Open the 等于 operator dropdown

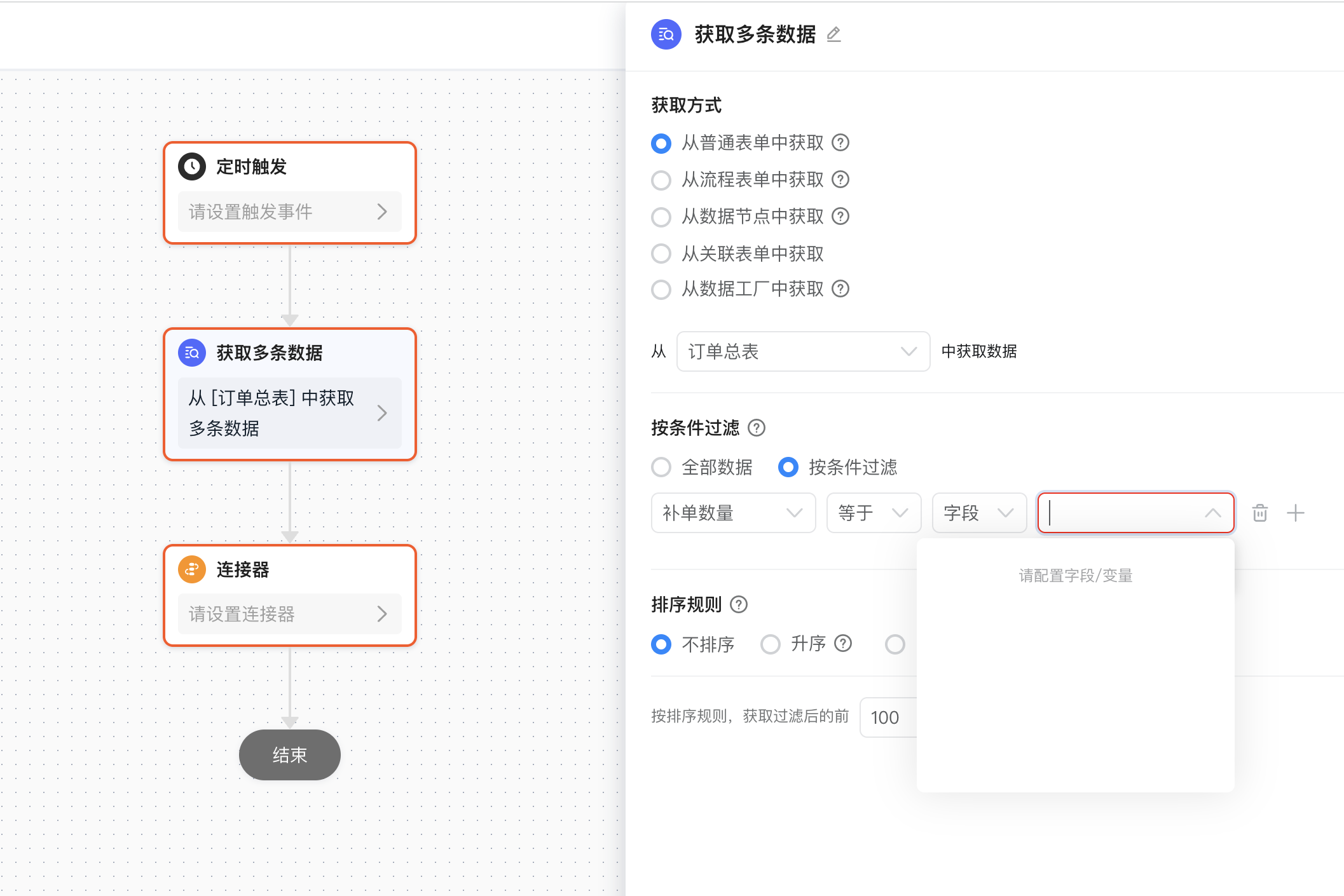[x=874, y=513]
